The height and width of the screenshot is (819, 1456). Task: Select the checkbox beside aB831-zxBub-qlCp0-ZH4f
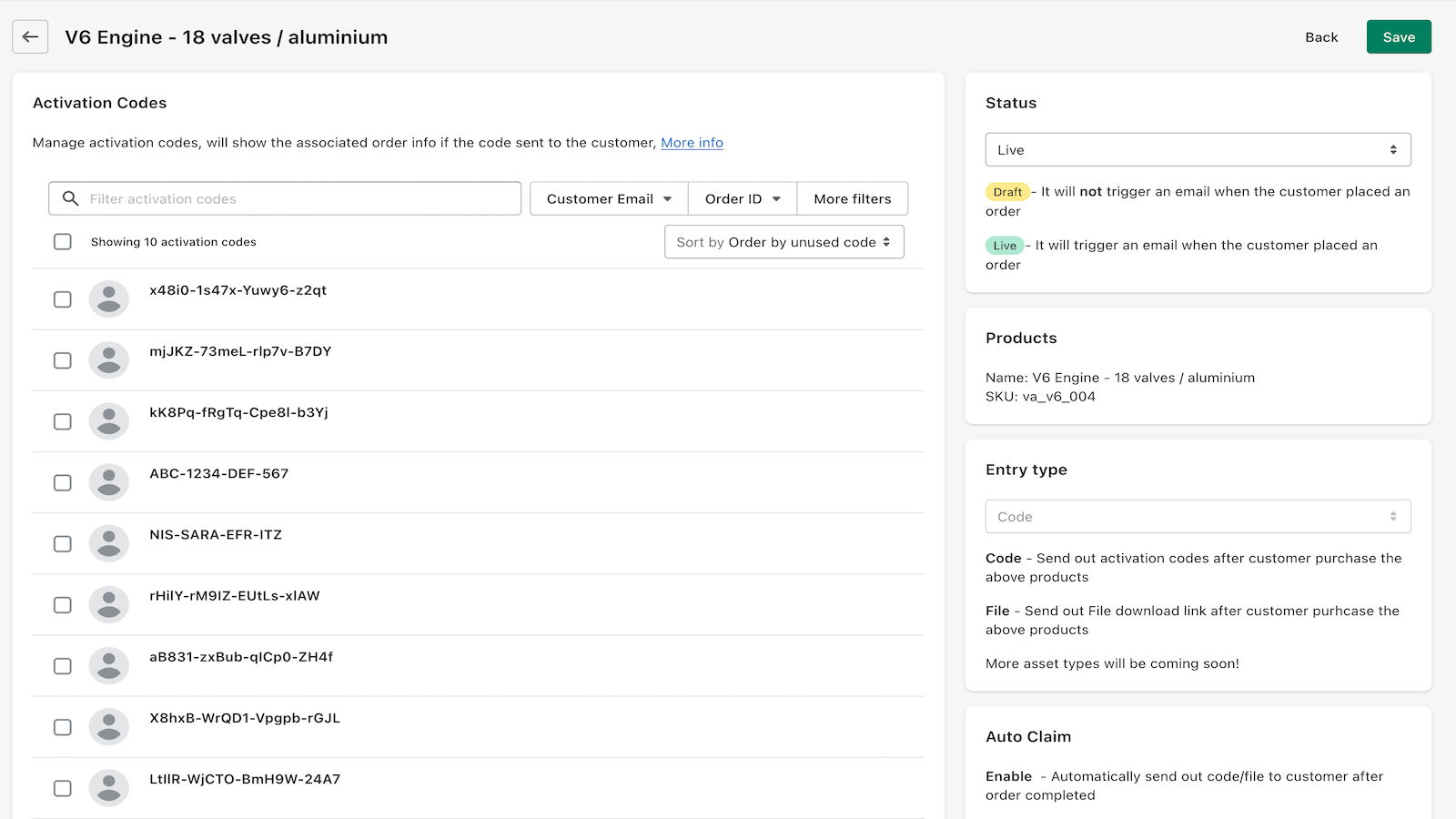[x=62, y=665]
